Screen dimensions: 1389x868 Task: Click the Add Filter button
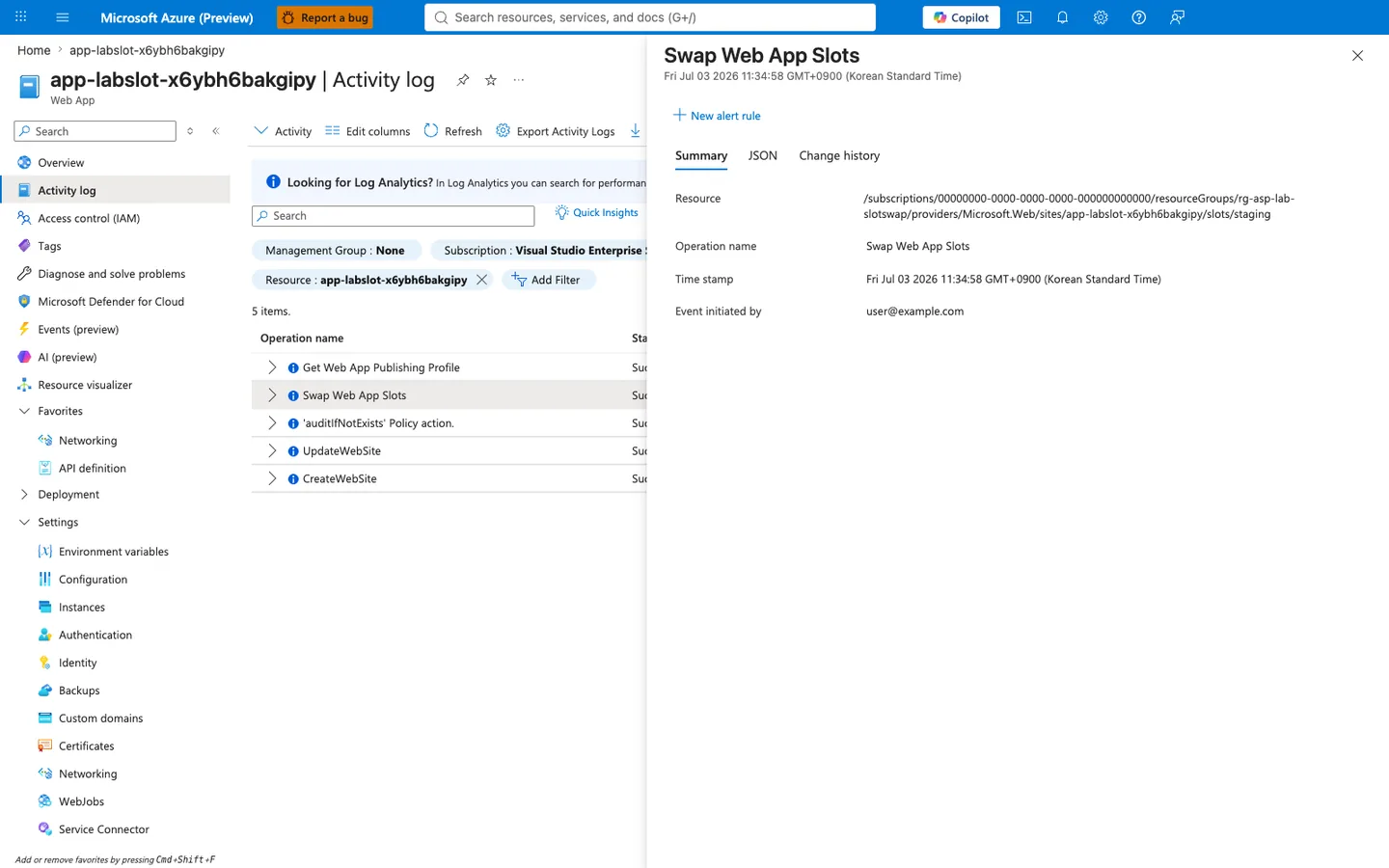pyautogui.click(x=547, y=280)
